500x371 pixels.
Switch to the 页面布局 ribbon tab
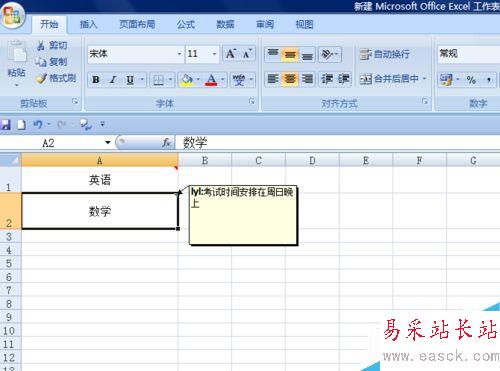[x=137, y=24]
